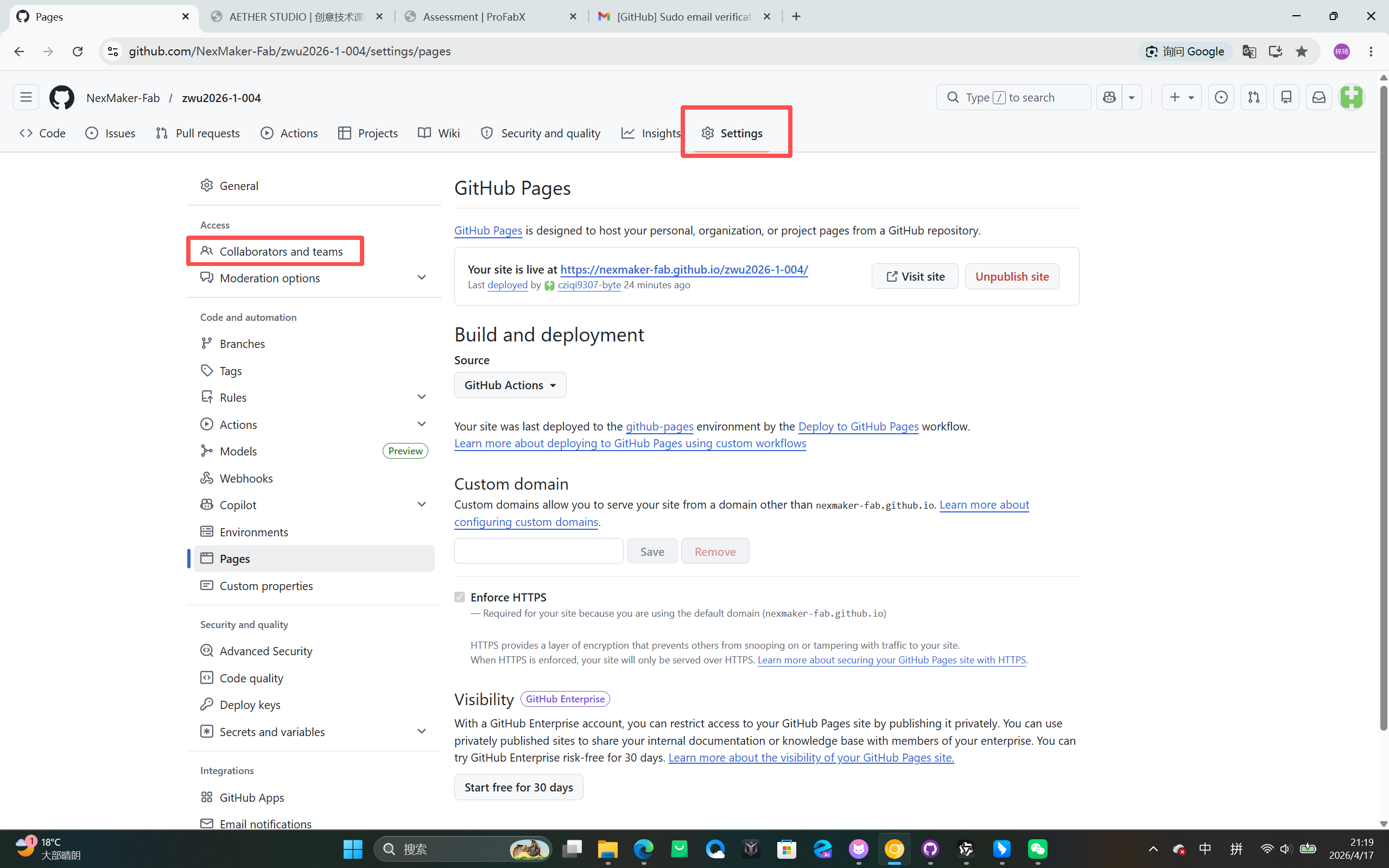The height and width of the screenshot is (868, 1389).
Task: Open the Pull requests tab
Action: pos(198,133)
